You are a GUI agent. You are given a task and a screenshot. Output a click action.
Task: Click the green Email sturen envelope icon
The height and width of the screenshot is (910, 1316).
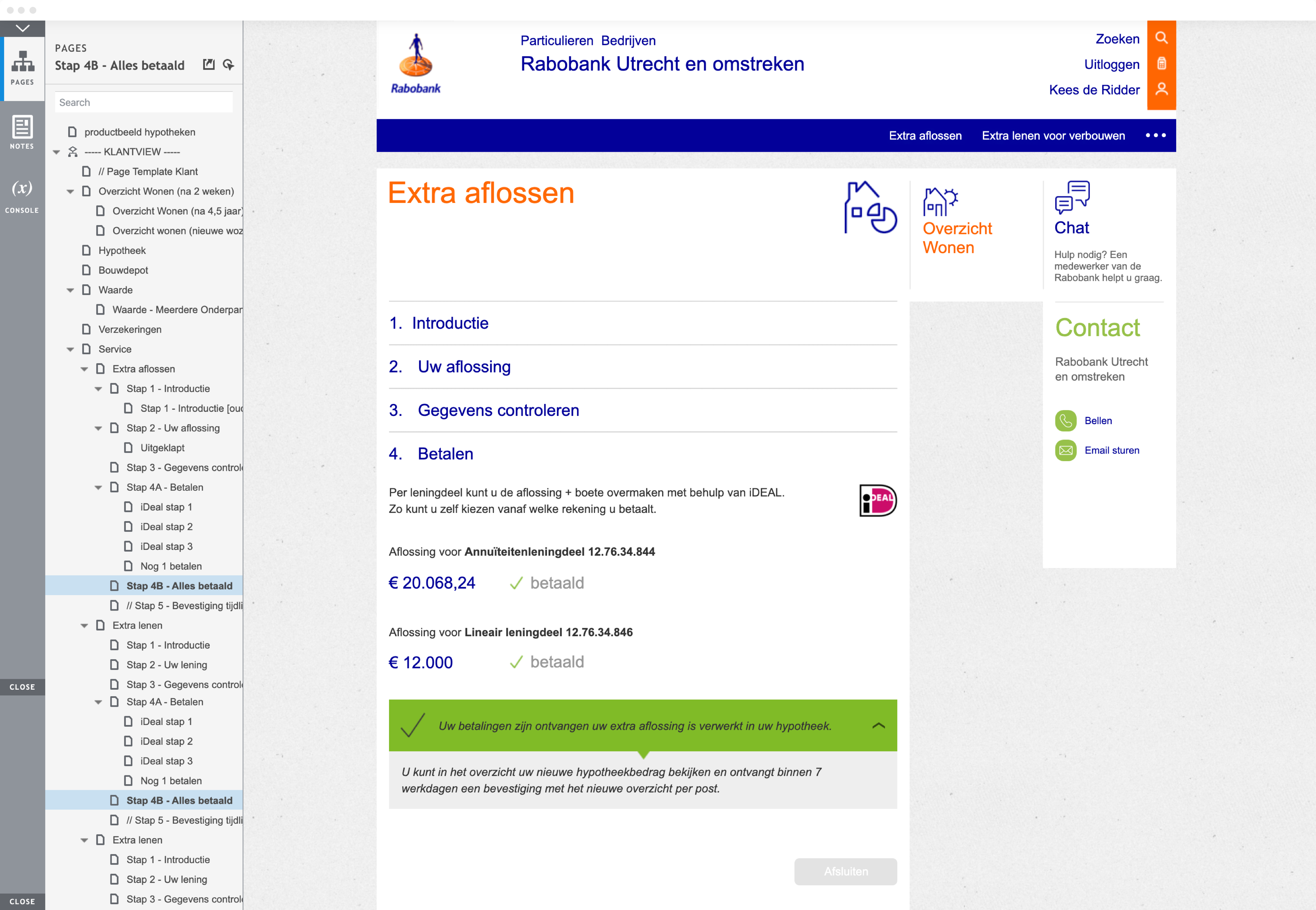pos(1065,451)
